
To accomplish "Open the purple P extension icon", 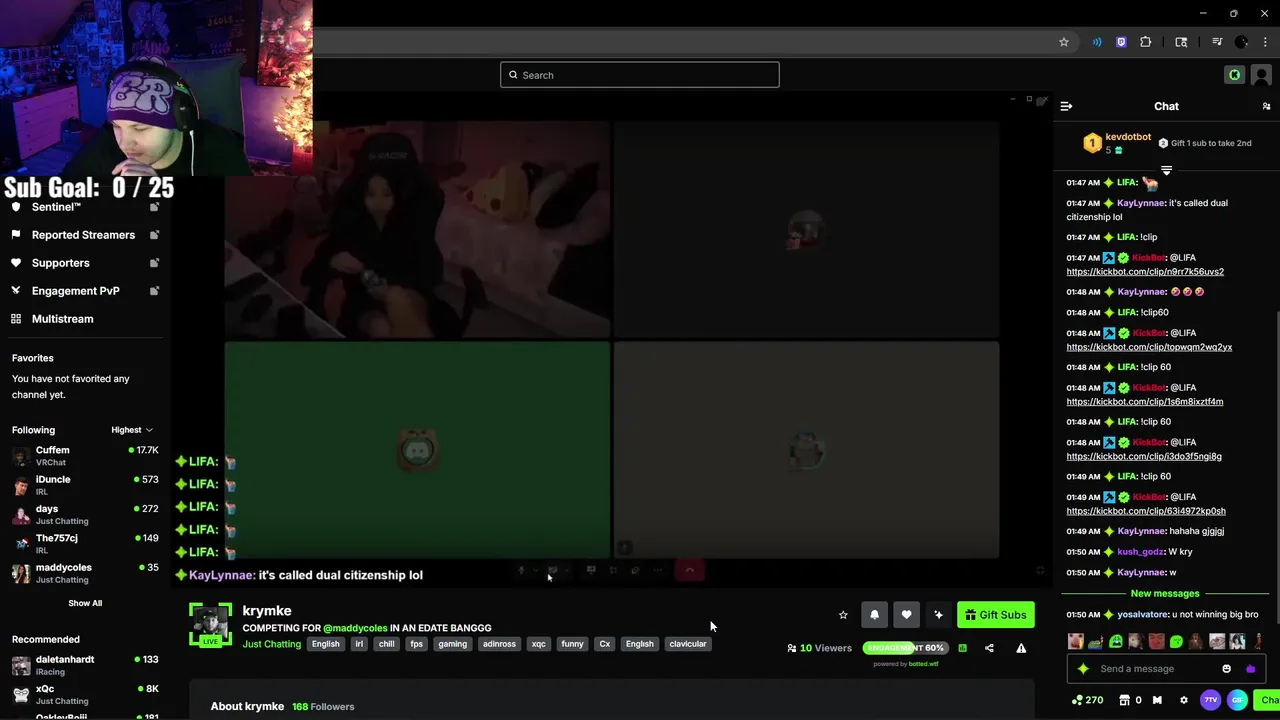I will click(1121, 42).
